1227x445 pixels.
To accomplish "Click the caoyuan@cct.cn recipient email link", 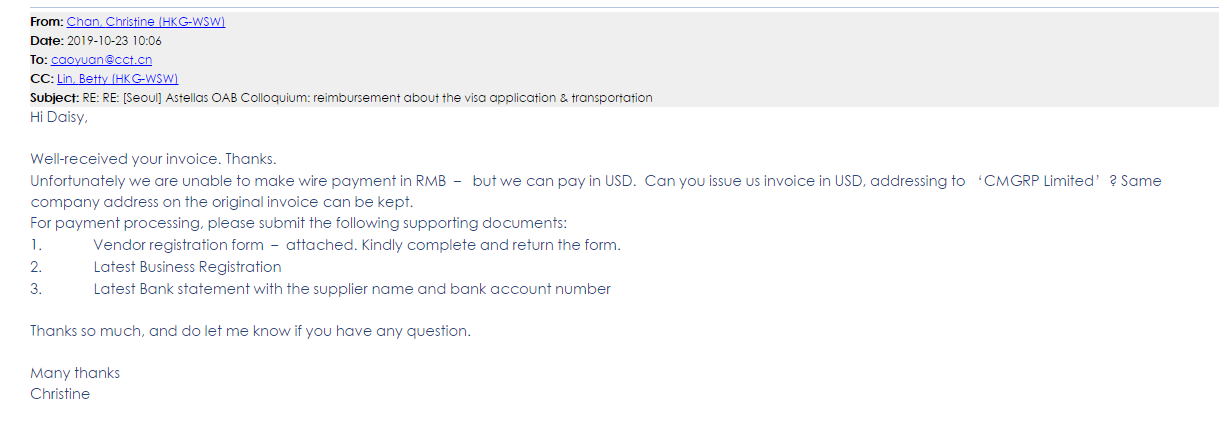I will 101,60.
